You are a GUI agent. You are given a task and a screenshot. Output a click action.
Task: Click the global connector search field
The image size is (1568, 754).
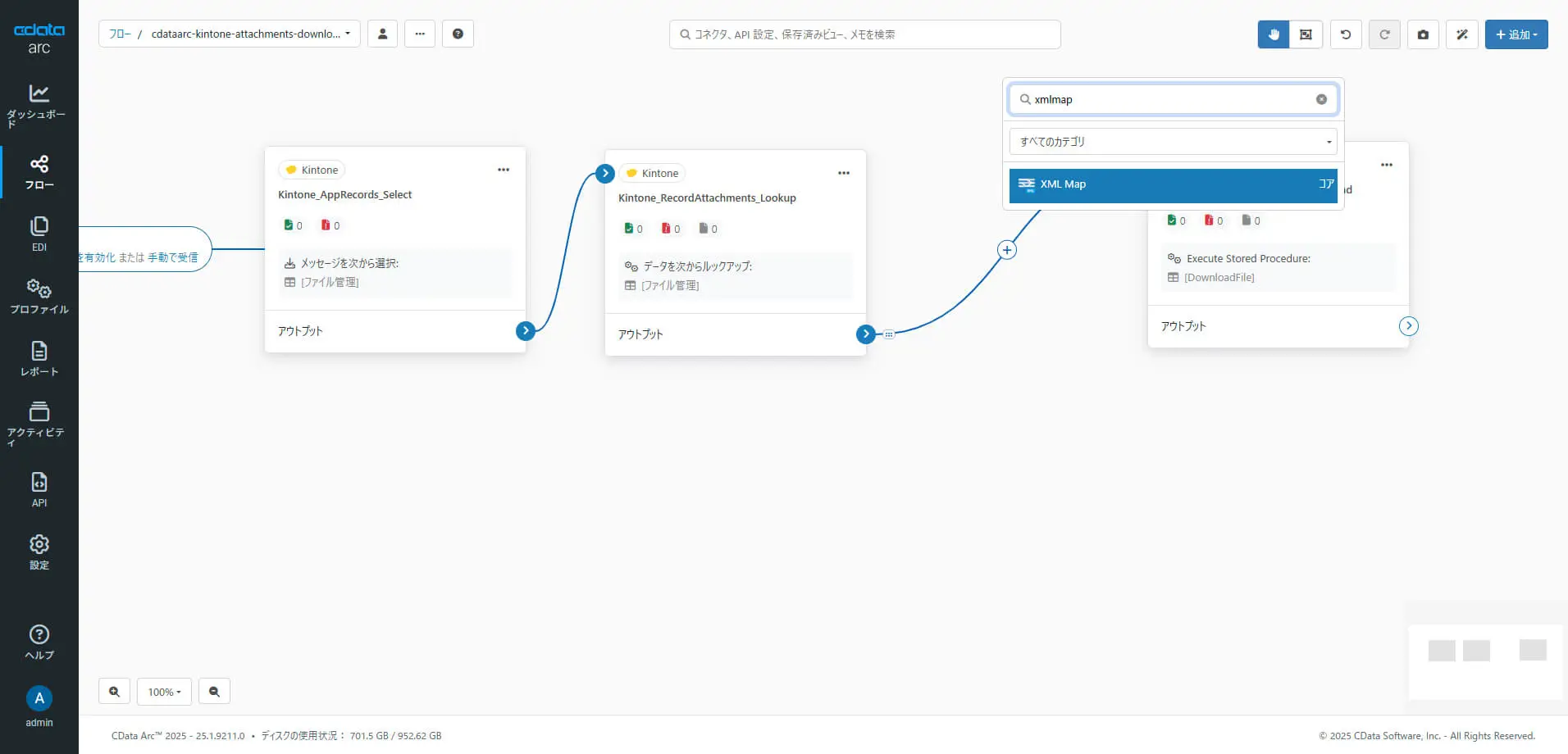point(865,34)
